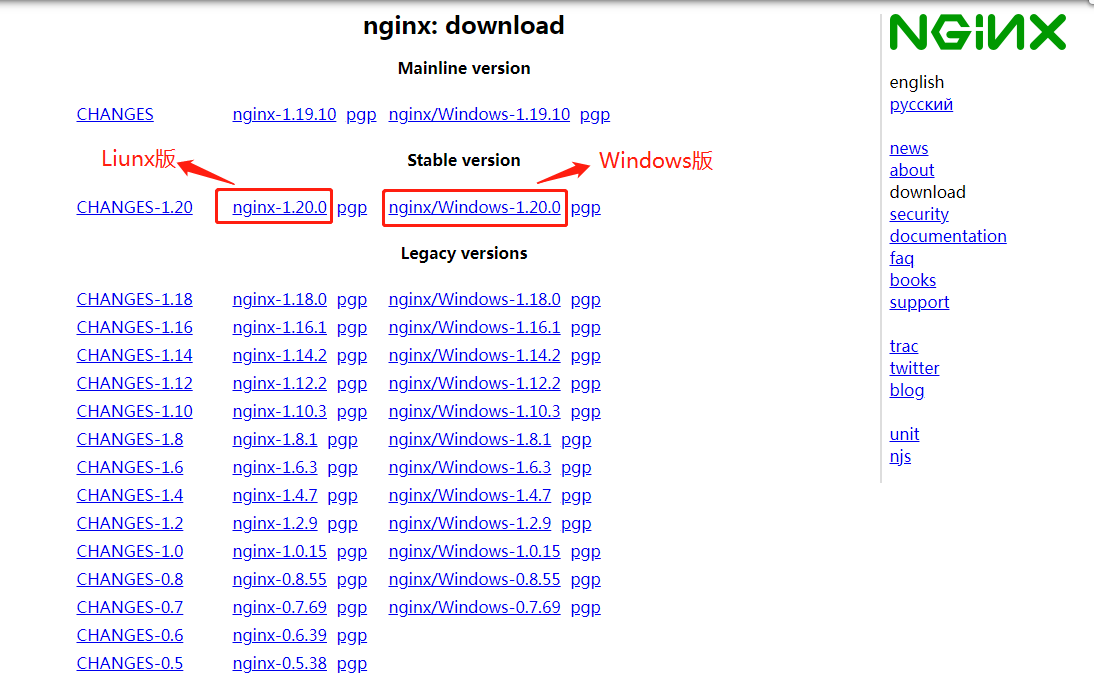Open CHANGES-1.20 link
Viewport: 1094px width, 685px height.
click(x=135, y=207)
